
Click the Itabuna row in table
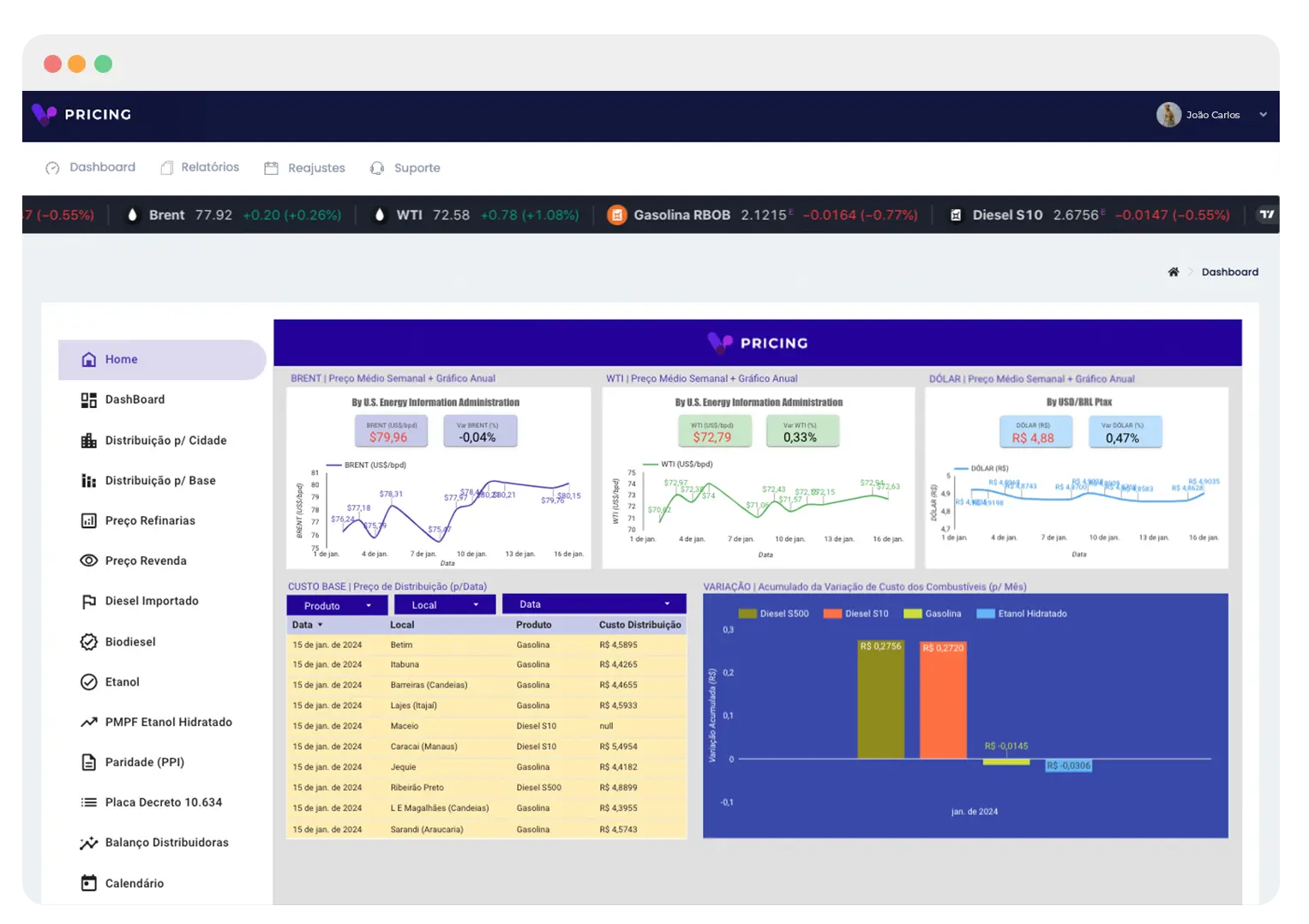[x=486, y=664]
